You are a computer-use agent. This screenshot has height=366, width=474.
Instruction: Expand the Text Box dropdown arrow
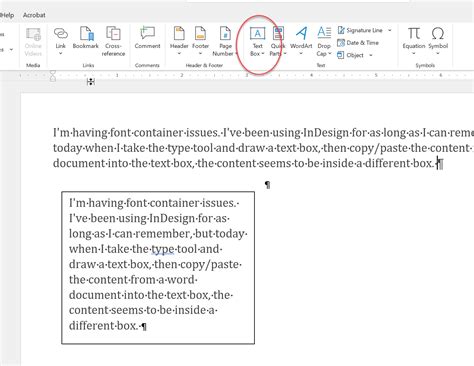point(263,54)
